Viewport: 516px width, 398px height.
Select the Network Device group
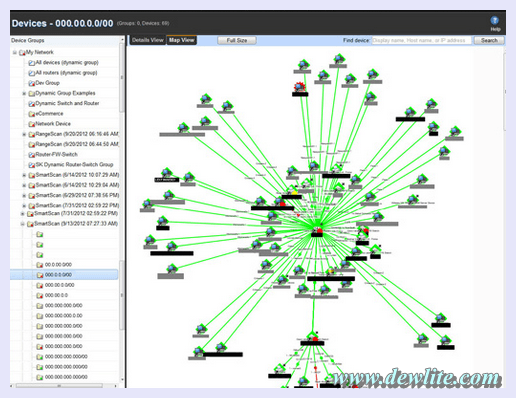(x=53, y=124)
